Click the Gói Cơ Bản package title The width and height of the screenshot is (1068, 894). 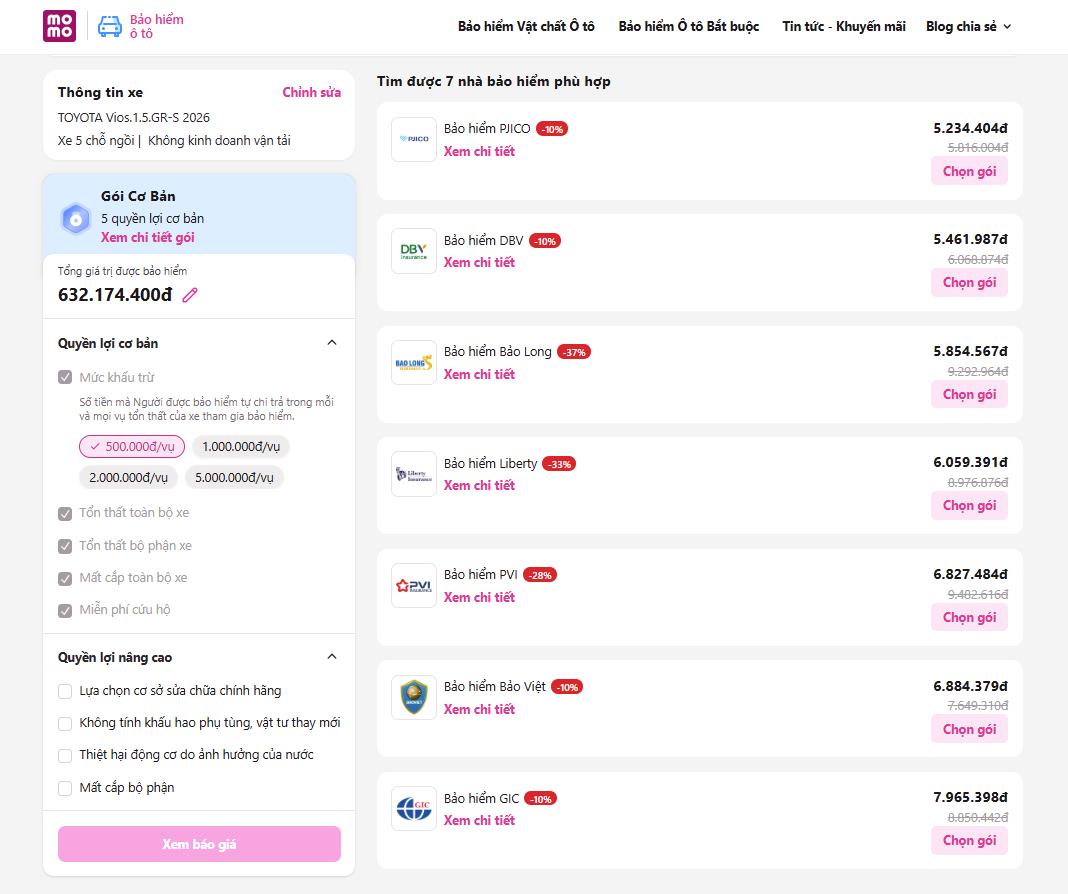(x=138, y=196)
